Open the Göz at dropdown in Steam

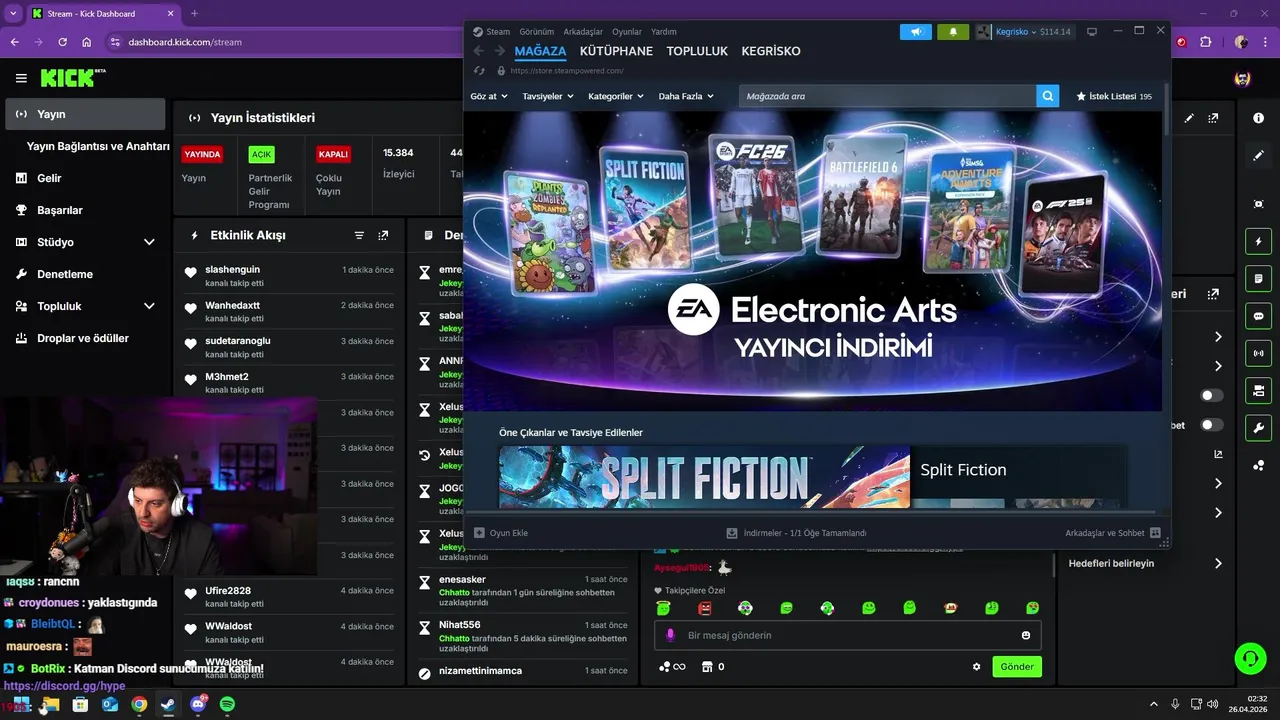[x=489, y=96]
